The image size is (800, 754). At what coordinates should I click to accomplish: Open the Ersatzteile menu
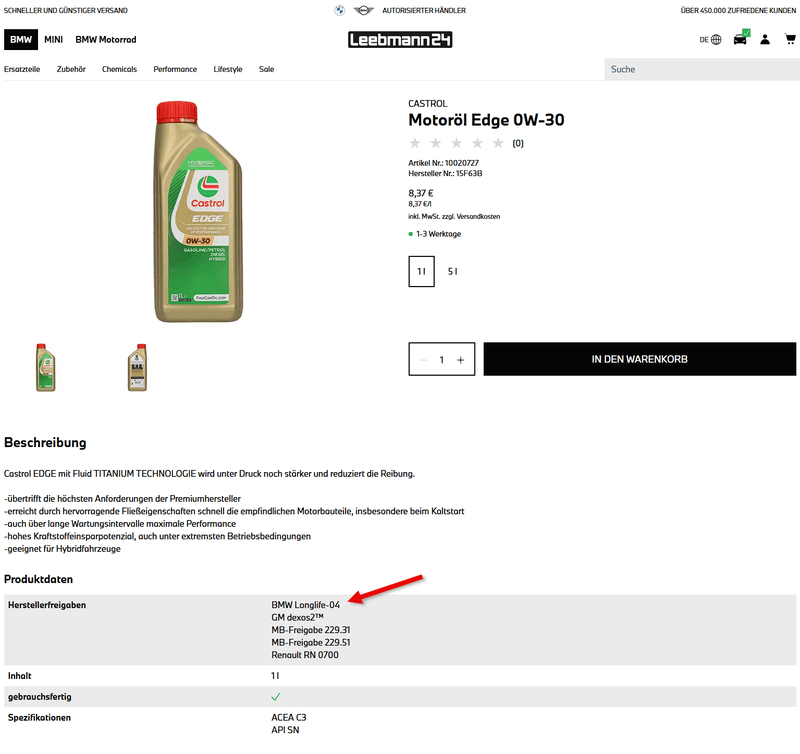[22, 70]
